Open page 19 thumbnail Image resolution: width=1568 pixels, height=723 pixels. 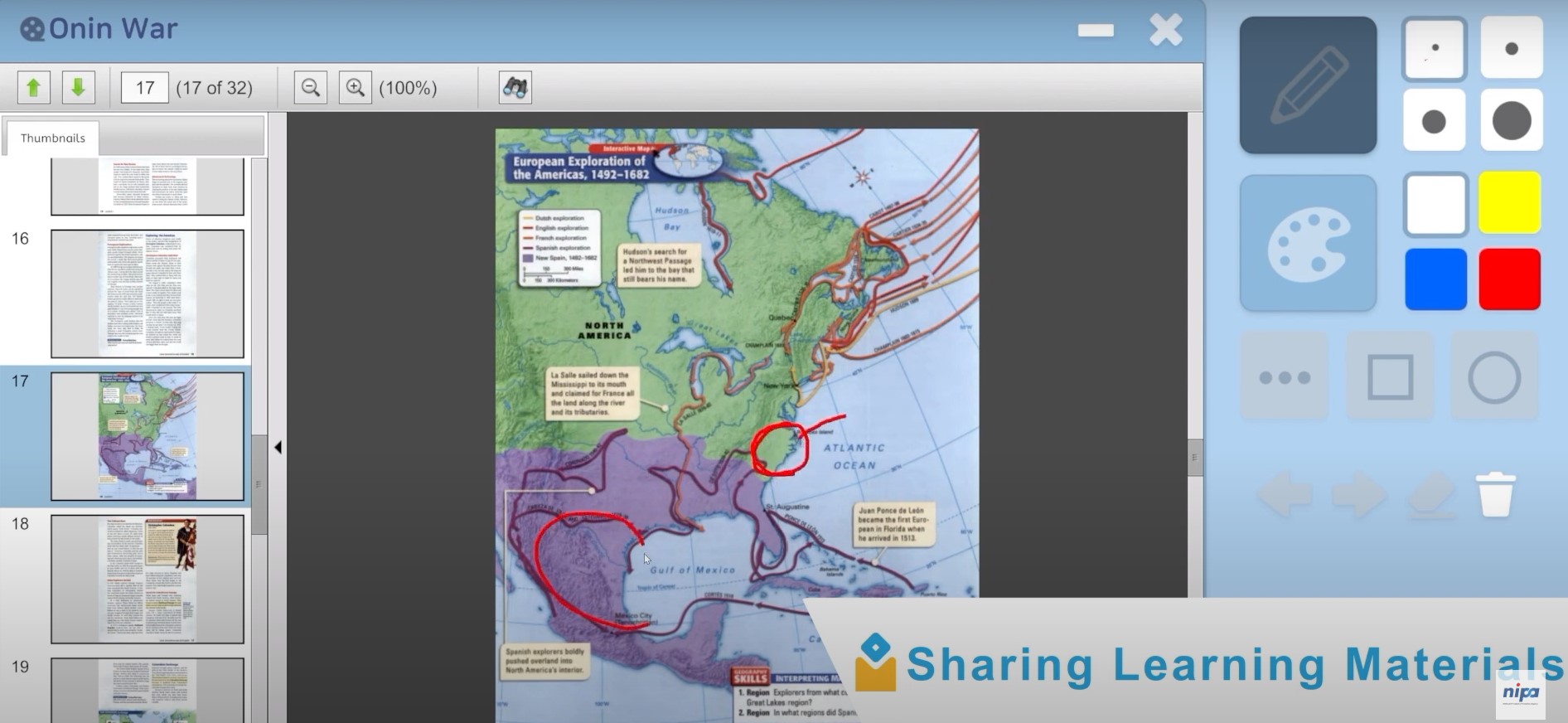tap(148, 690)
